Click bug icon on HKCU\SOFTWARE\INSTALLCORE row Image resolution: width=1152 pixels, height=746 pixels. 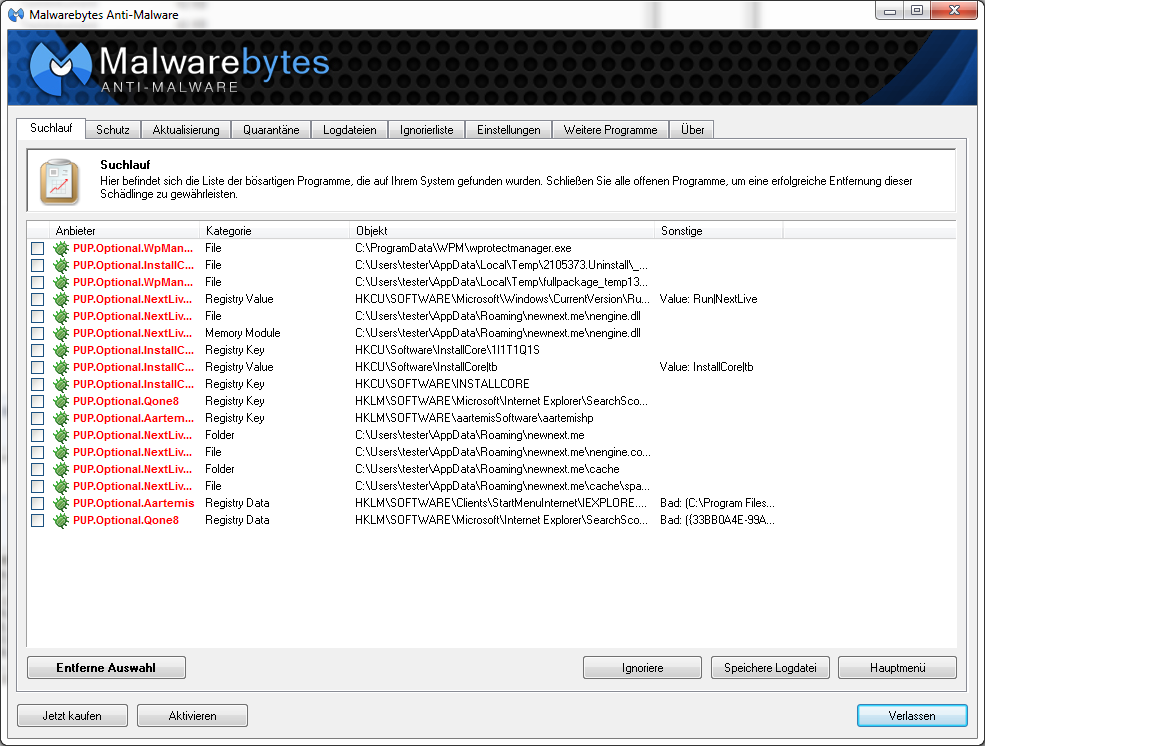click(x=61, y=384)
